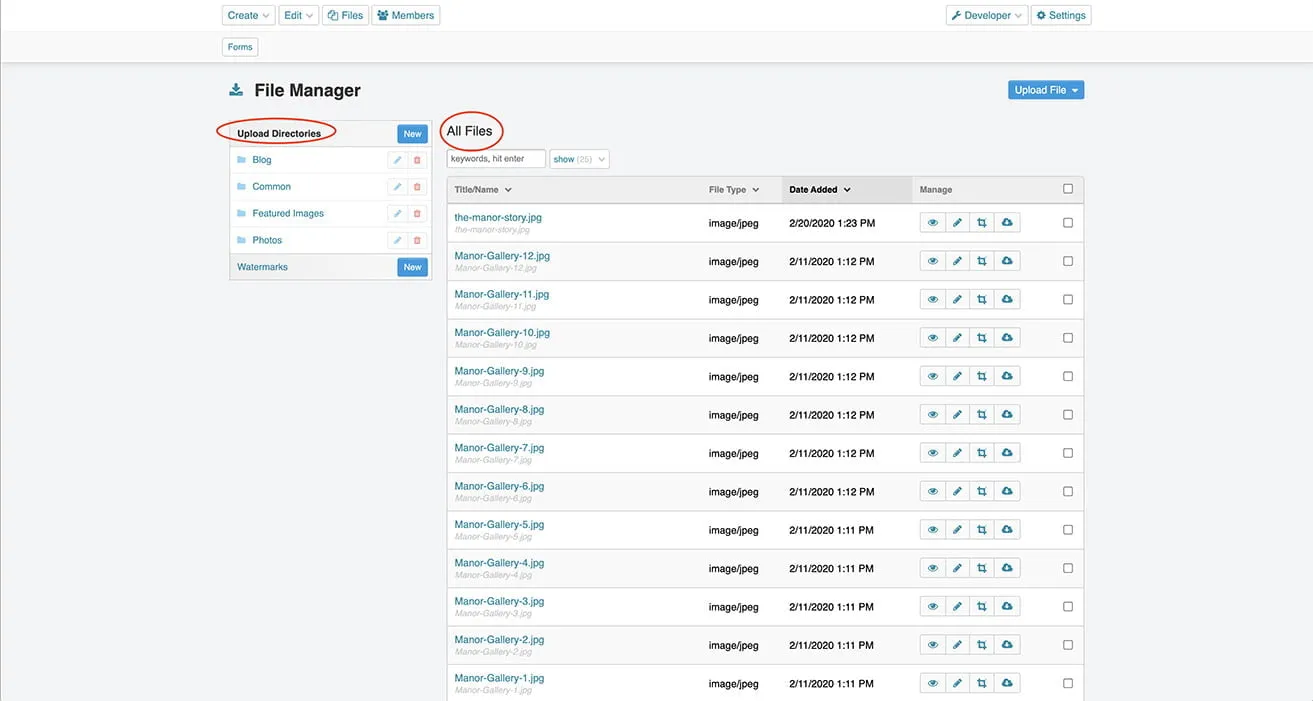The height and width of the screenshot is (701, 1313).
Task: Open the the-manor-story.jpg file link
Action: [x=498, y=218]
